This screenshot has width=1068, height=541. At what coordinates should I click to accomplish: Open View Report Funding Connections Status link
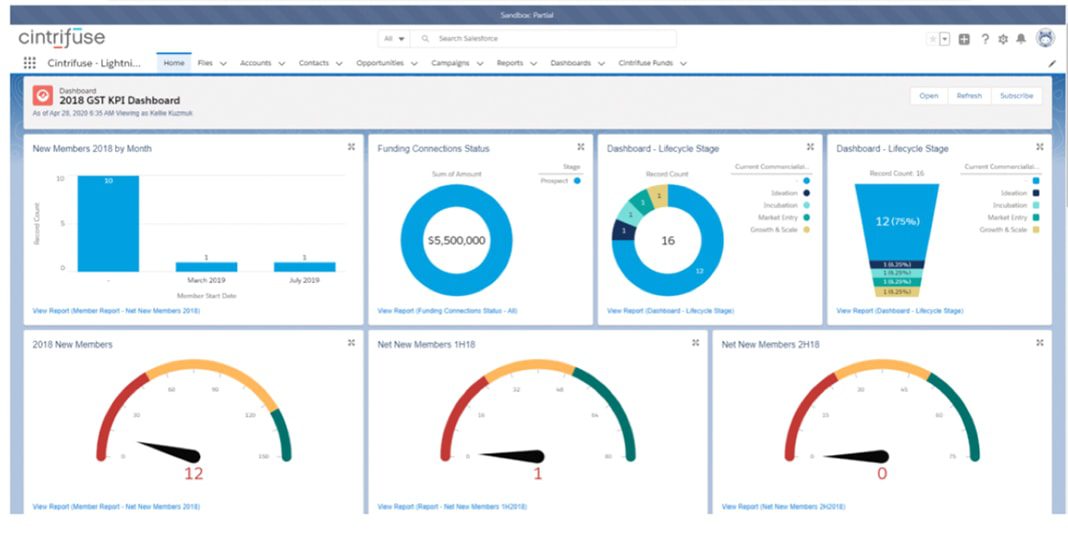[x=447, y=311]
